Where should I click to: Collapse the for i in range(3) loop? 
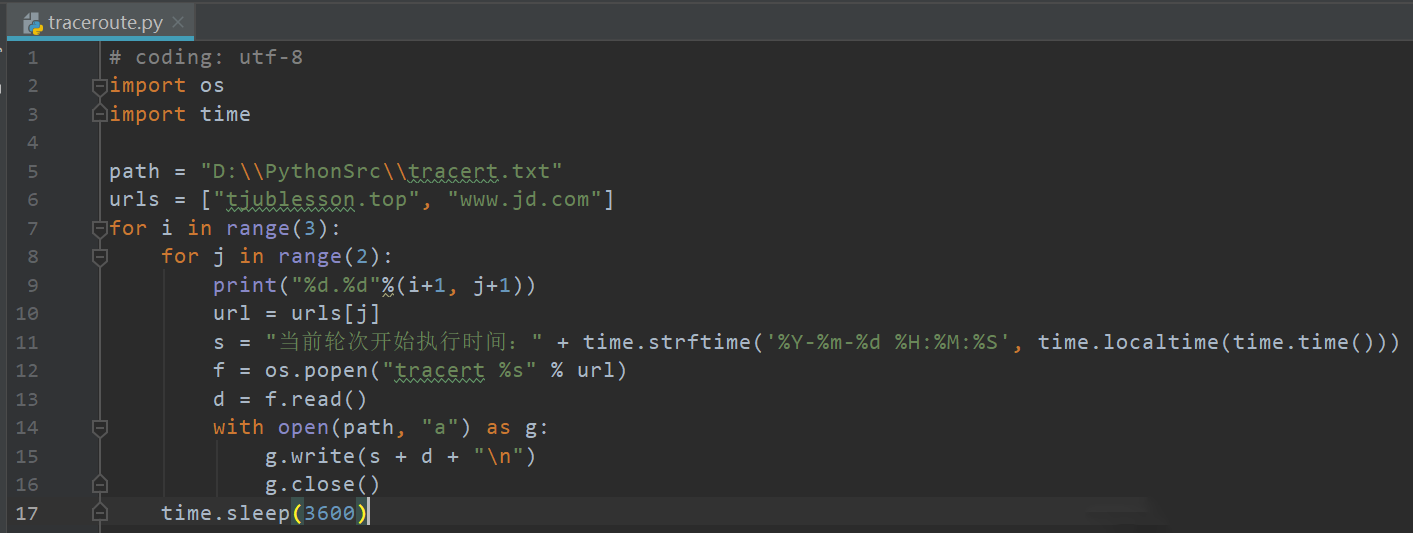(x=99, y=229)
